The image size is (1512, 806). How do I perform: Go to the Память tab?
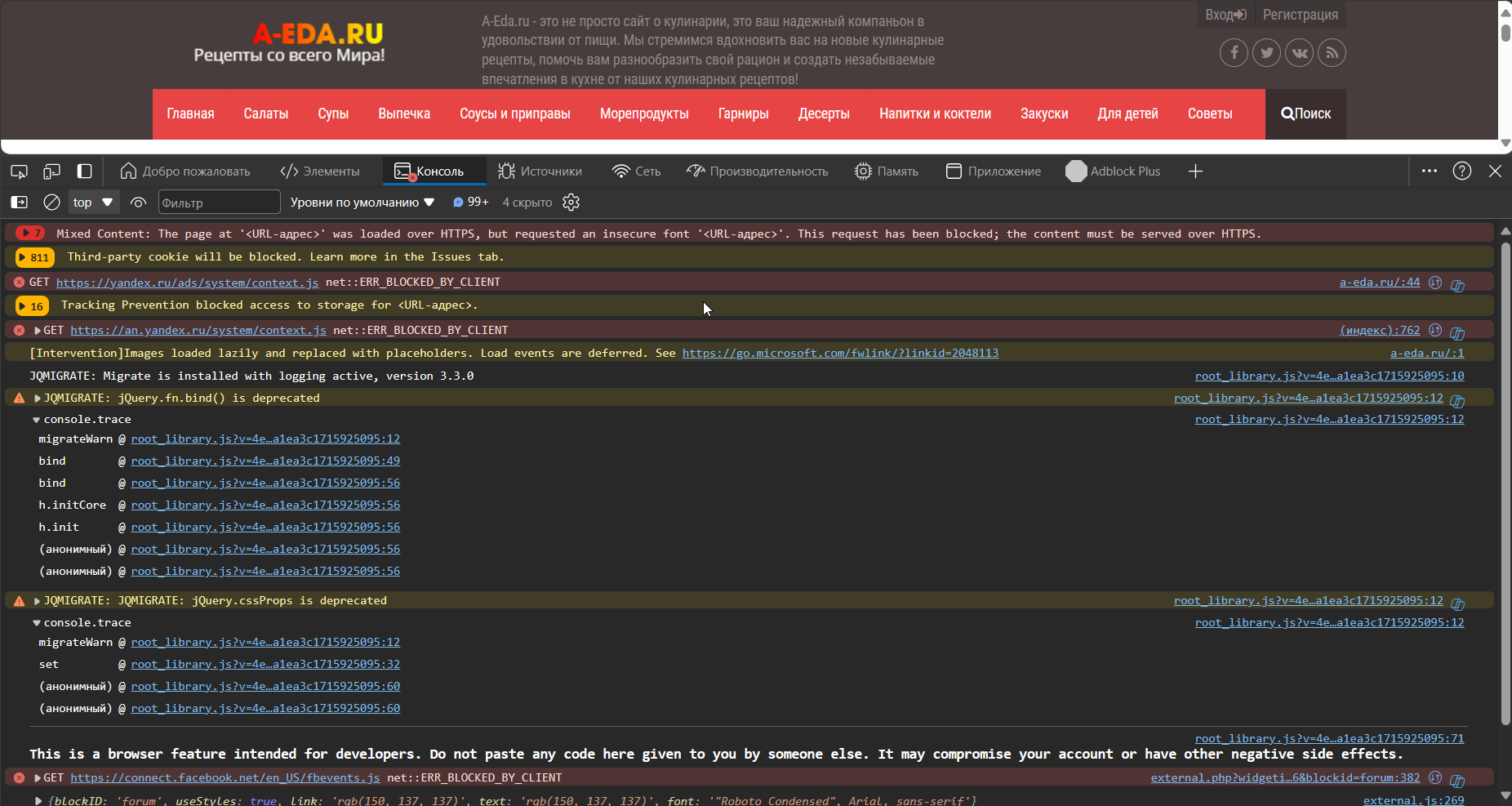click(x=886, y=171)
